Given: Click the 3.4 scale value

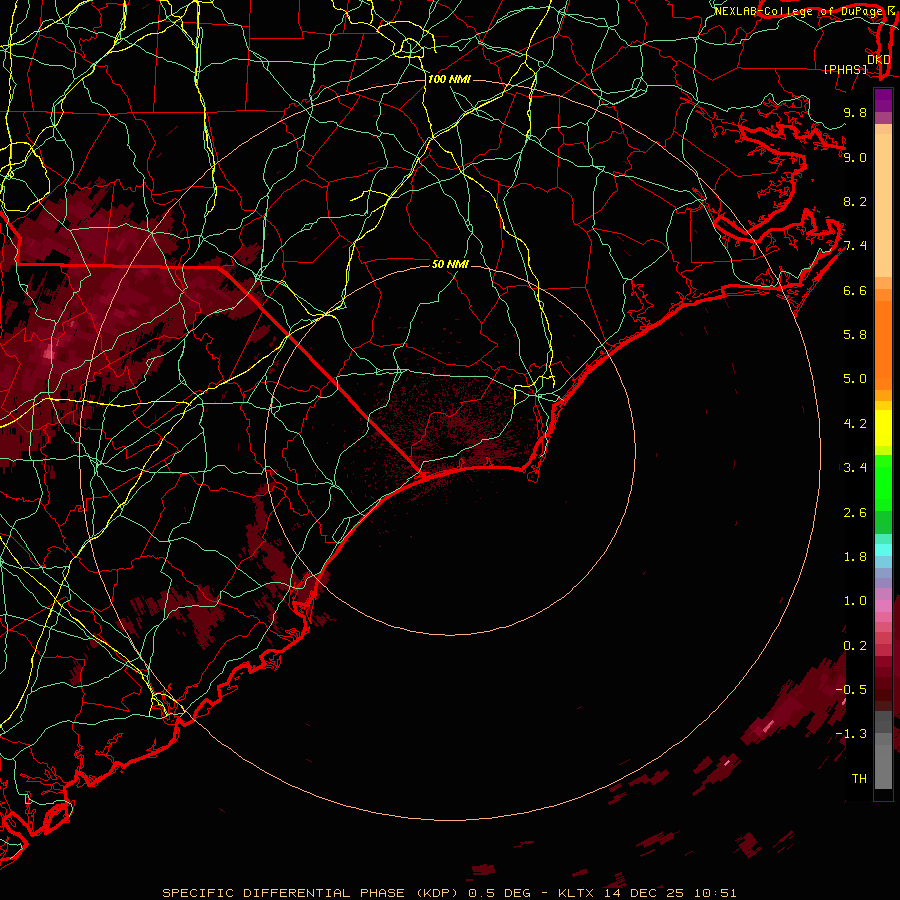Looking at the screenshot, I should click(x=855, y=468).
